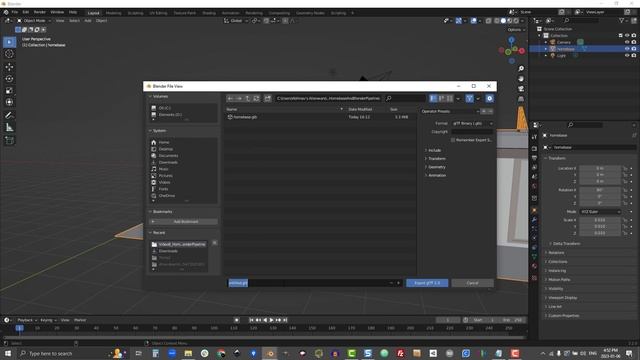Screen dimensions: 640x360
Task: Open the File menu
Action: [15, 12]
